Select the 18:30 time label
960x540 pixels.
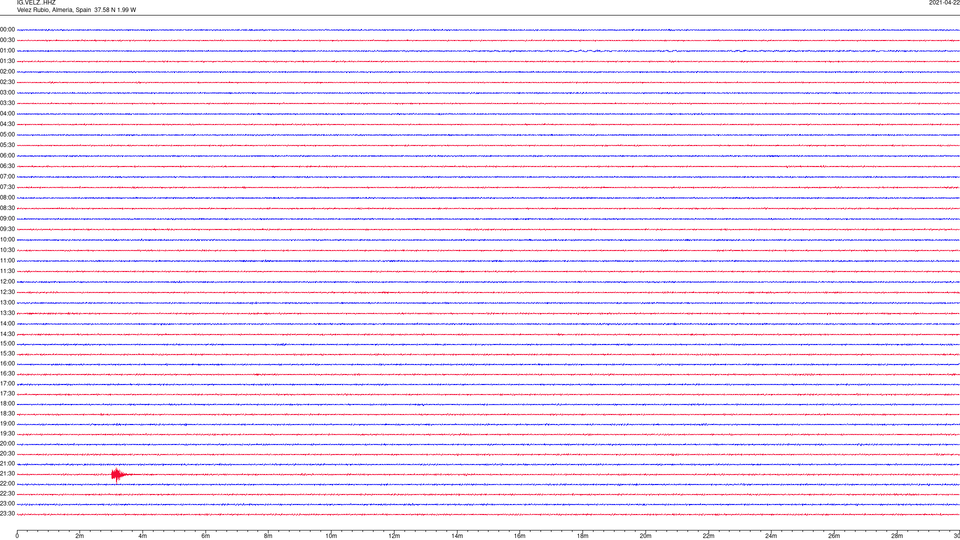[x=7, y=414]
